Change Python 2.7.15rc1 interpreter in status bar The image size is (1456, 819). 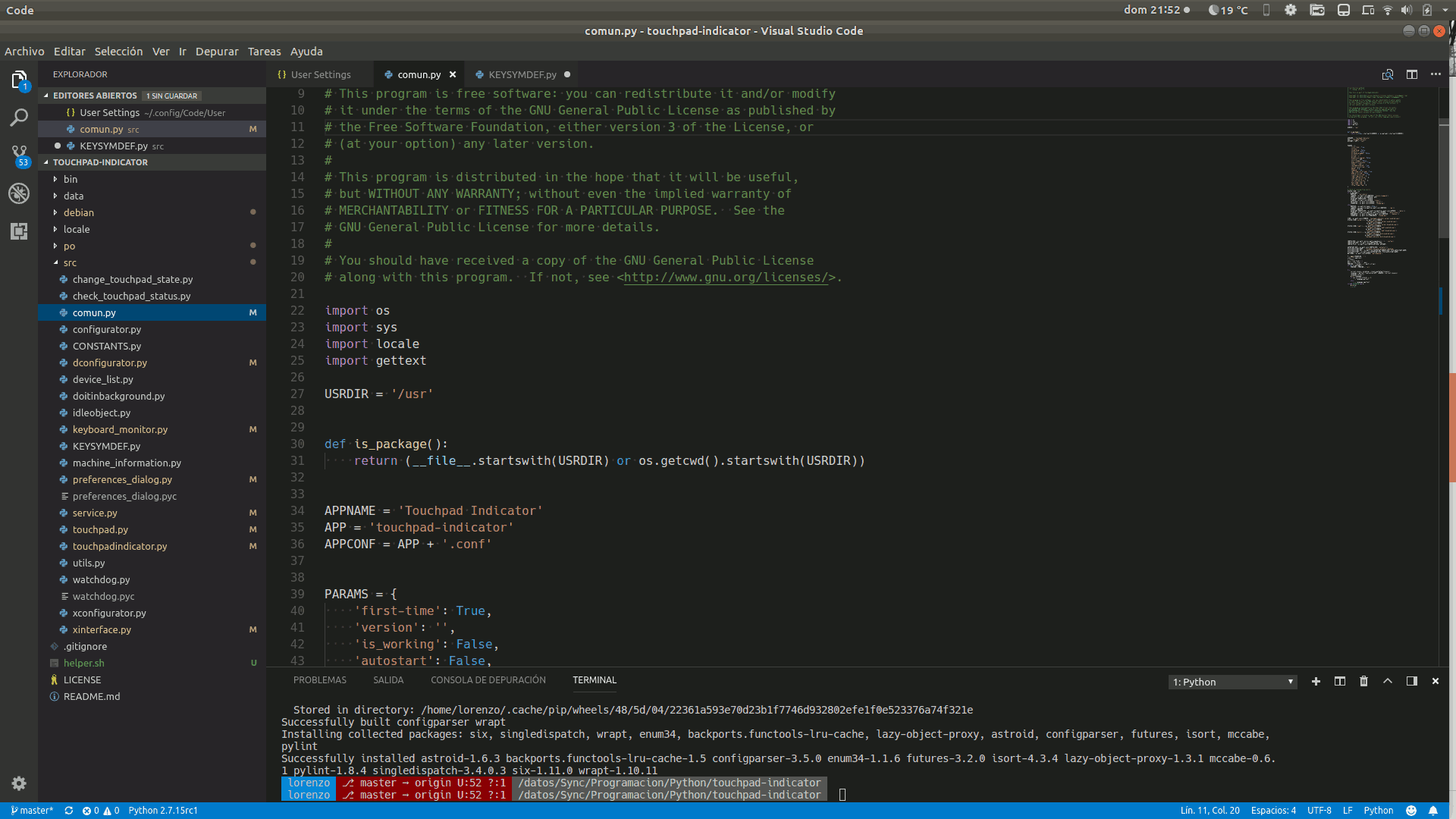[x=163, y=811]
